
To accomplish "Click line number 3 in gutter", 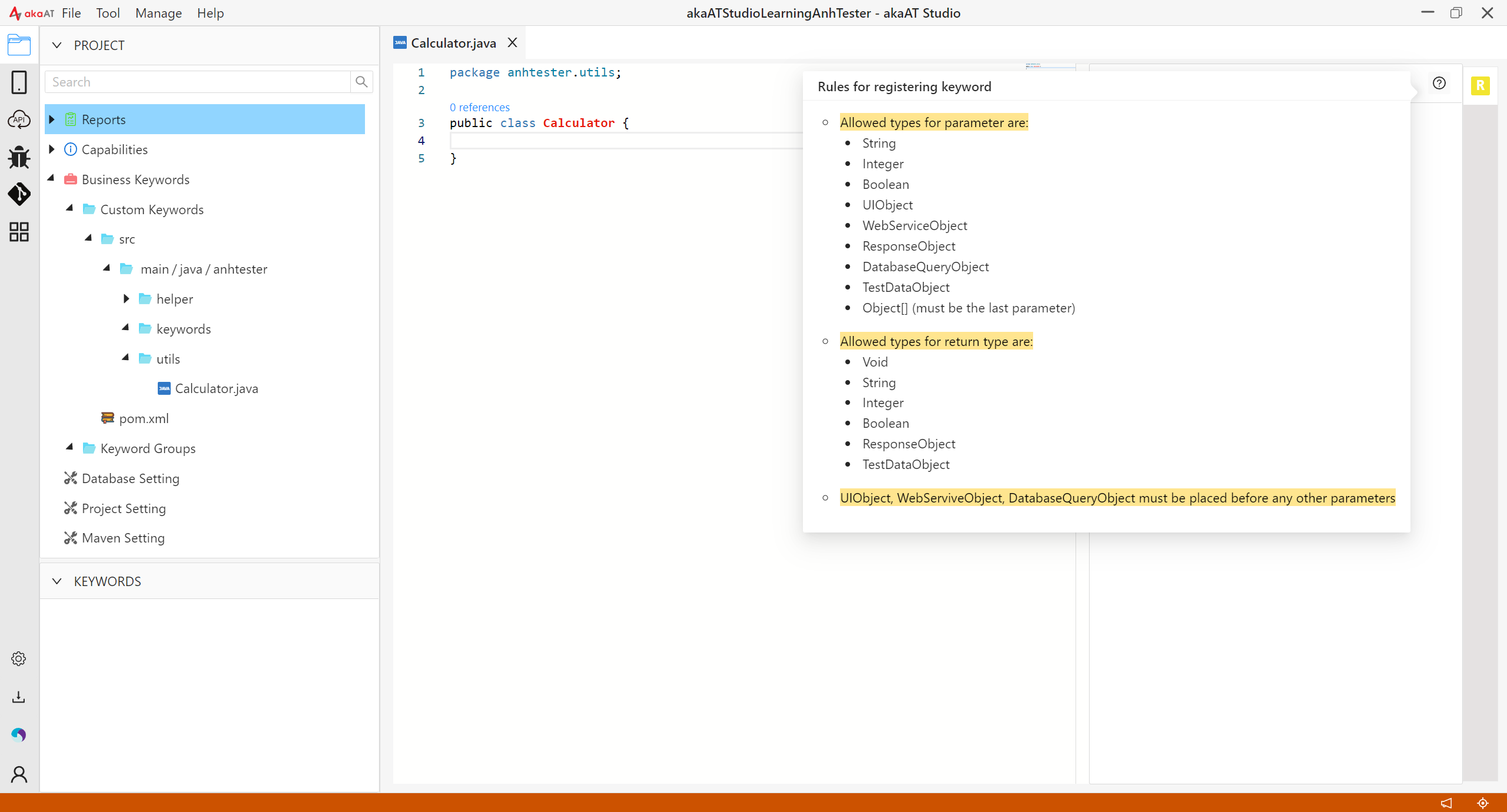I will [421, 123].
